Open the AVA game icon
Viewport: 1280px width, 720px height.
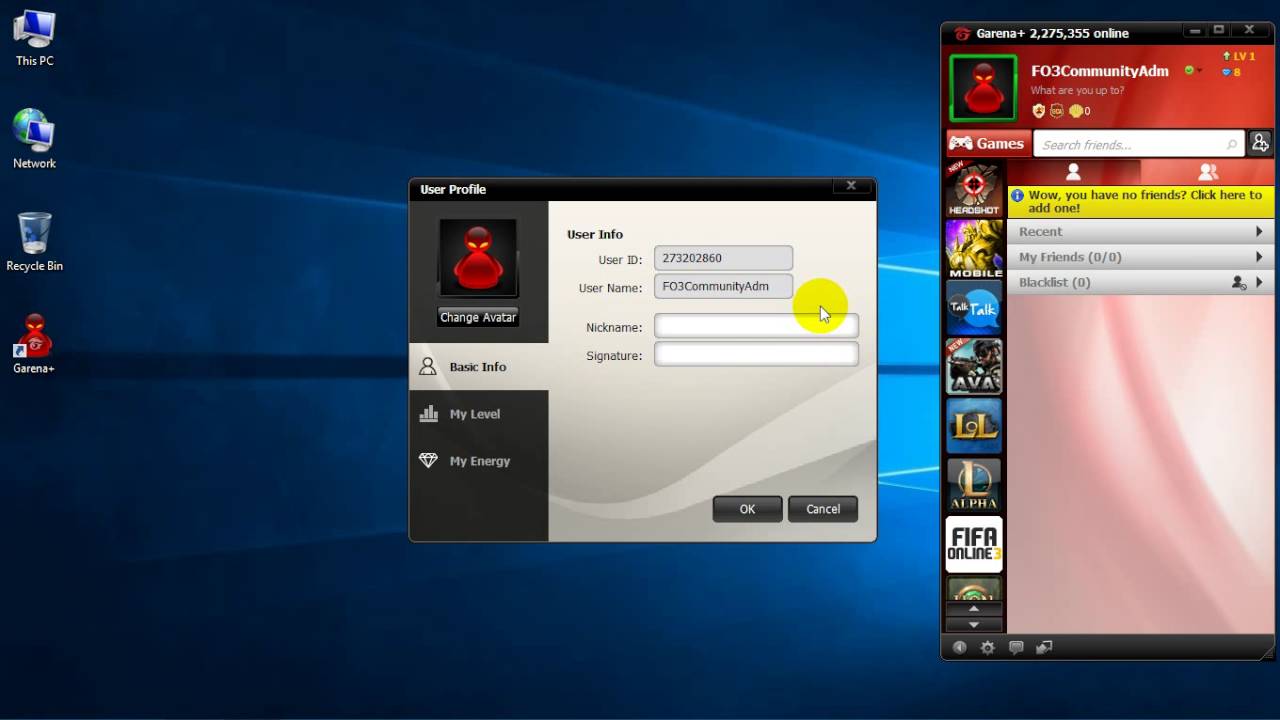pyautogui.click(x=974, y=367)
